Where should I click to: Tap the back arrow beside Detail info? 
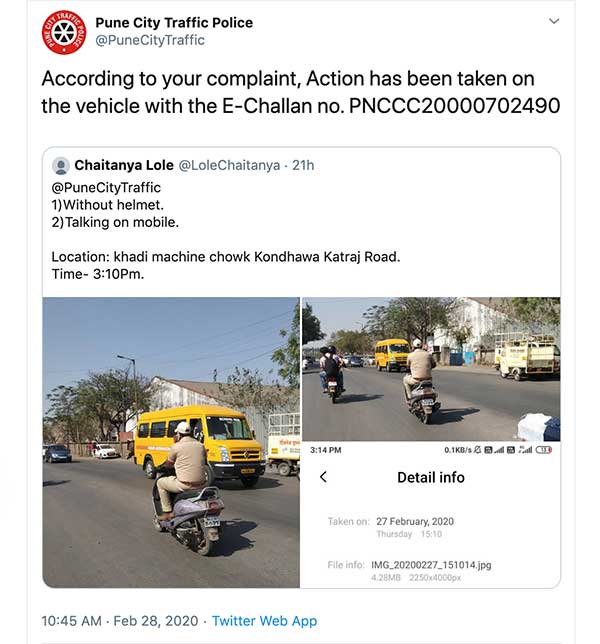click(323, 477)
